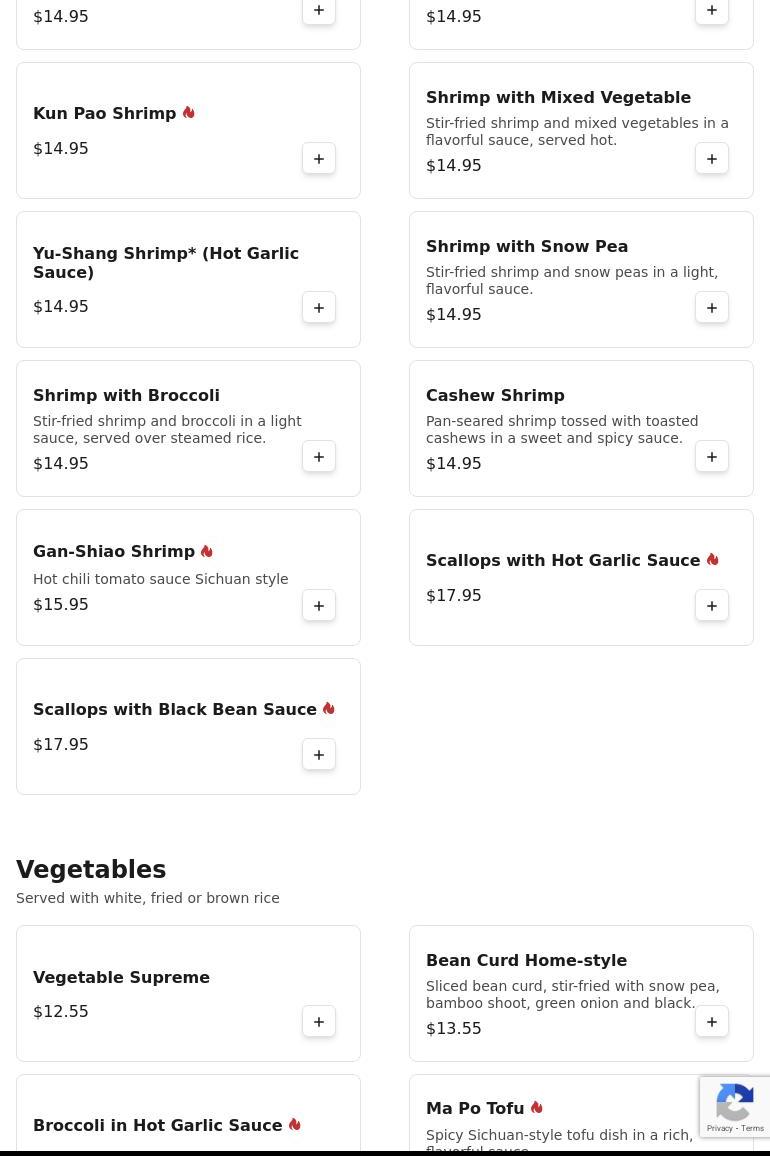
Task: Click the spicy flame icon beside Kun Pao Shrimp
Action: click(189, 112)
